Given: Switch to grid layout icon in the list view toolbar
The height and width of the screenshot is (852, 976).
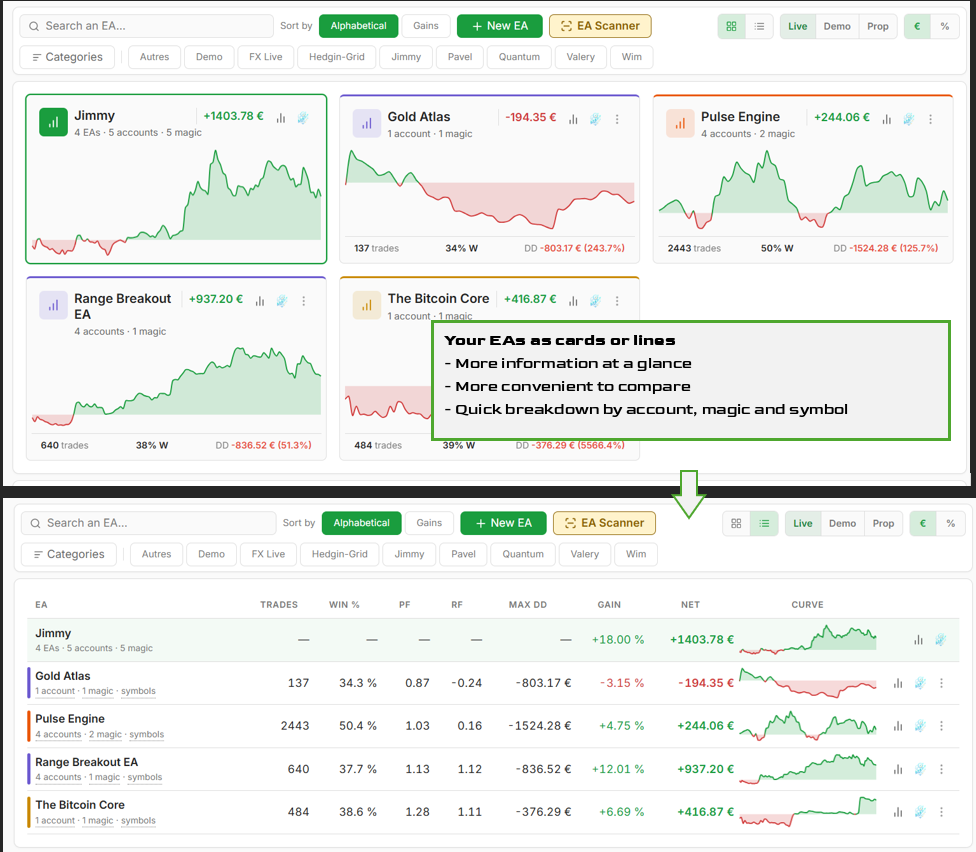Looking at the screenshot, I should (x=736, y=523).
